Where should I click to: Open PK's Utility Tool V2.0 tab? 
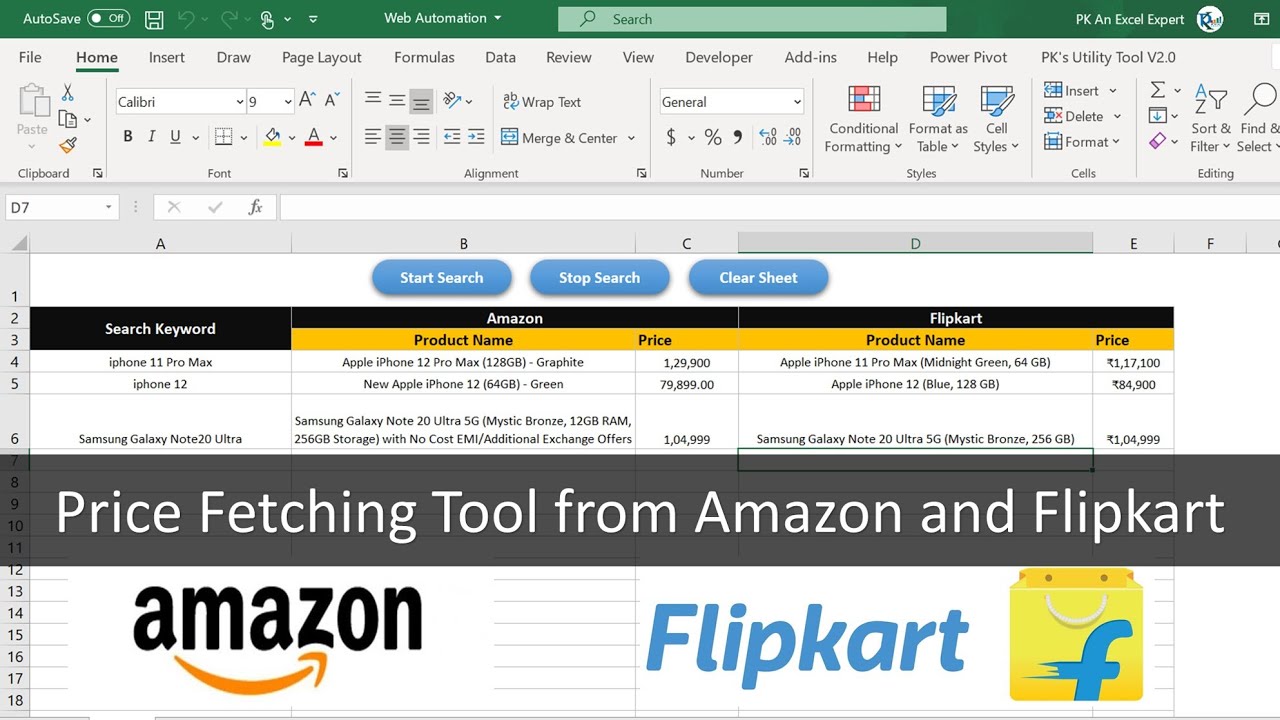1109,57
